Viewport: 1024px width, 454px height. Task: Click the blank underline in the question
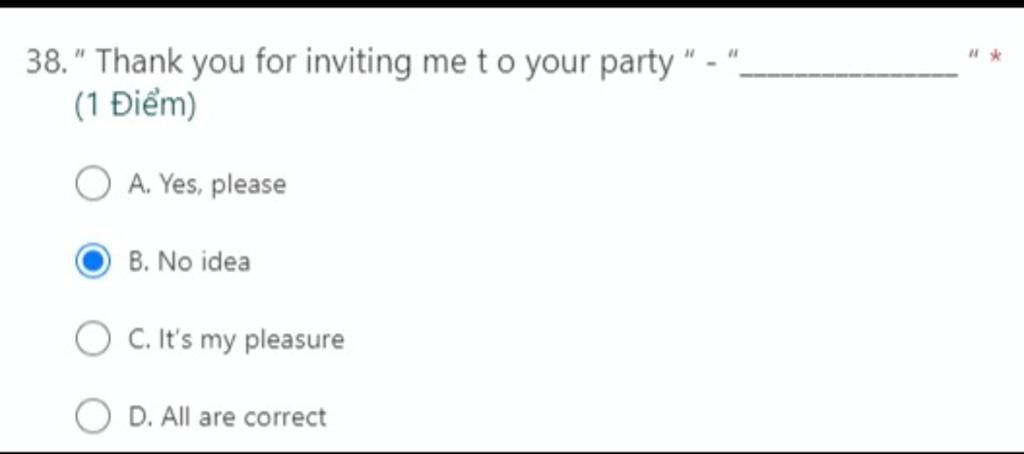tap(849, 75)
